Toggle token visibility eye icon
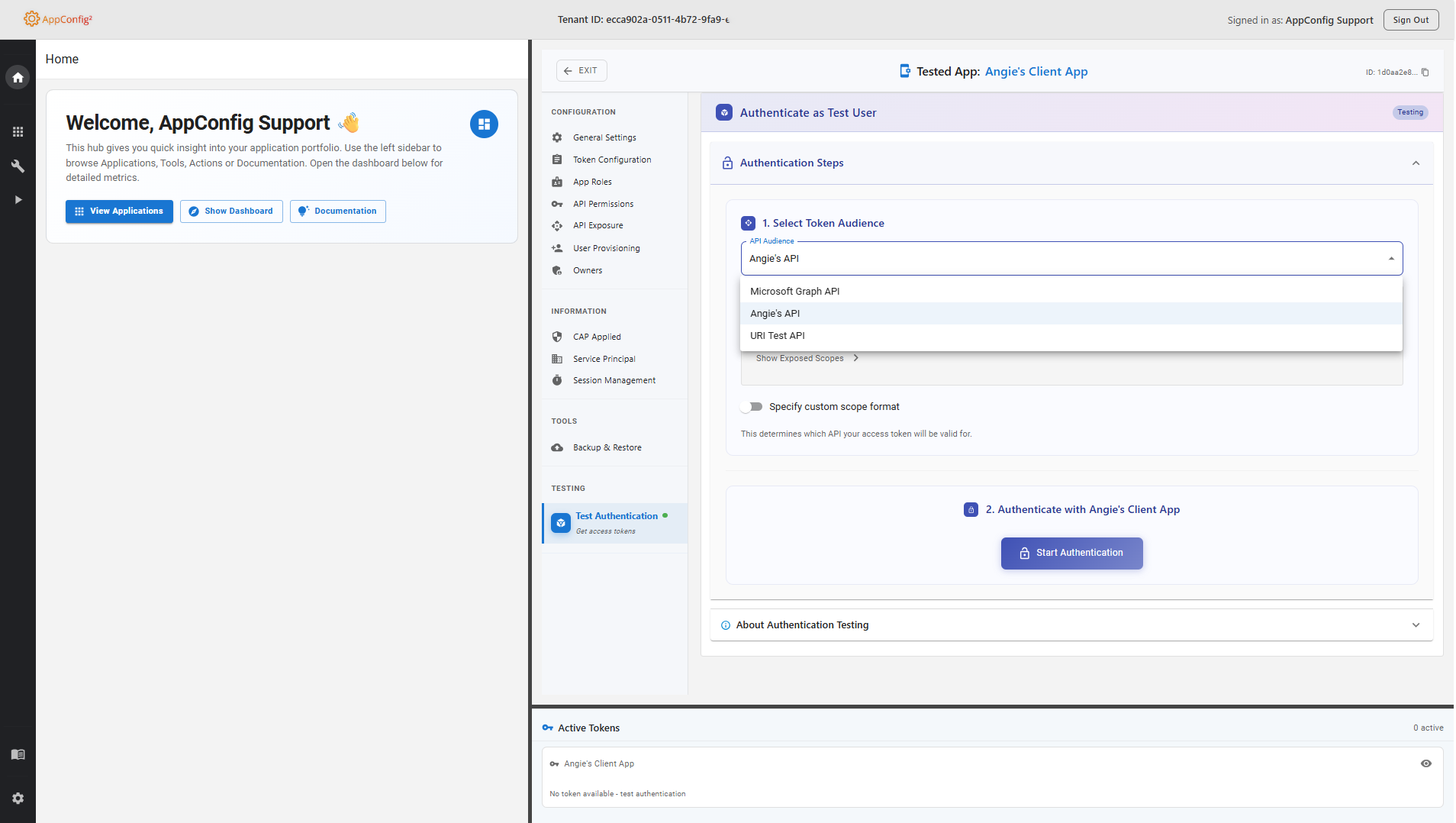 pyautogui.click(x=1425, y=763)
